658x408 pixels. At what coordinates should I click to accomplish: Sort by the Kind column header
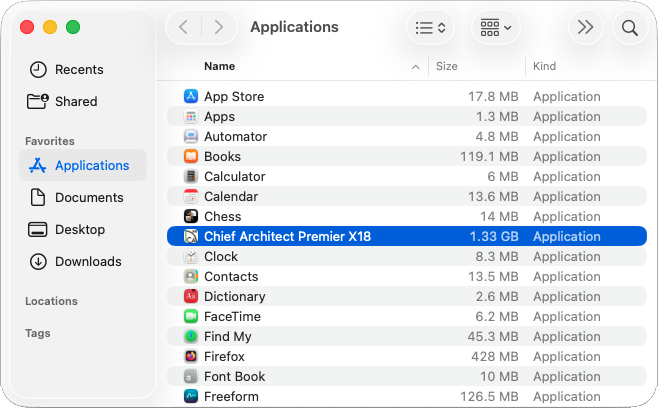click(x=544, y=66)
